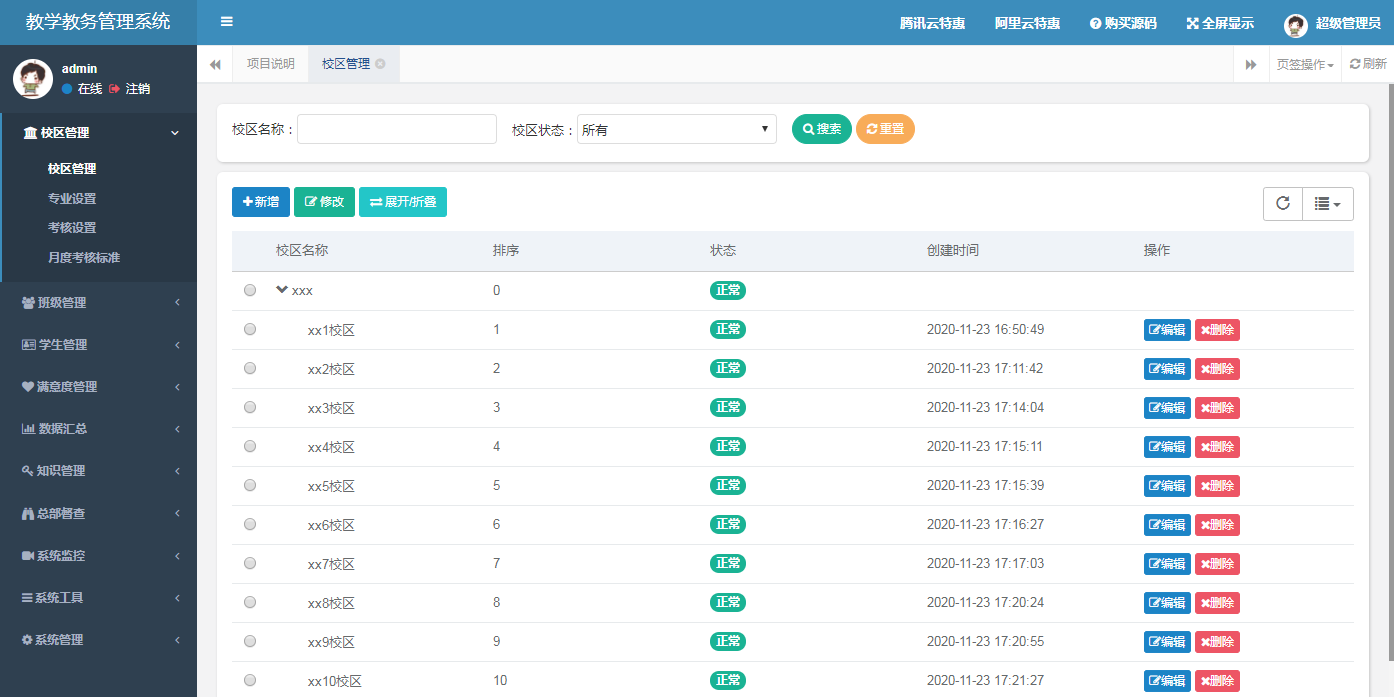Collapse the xxx tree node chevron
Screen dimensions: 1394x697
[281, 289]
